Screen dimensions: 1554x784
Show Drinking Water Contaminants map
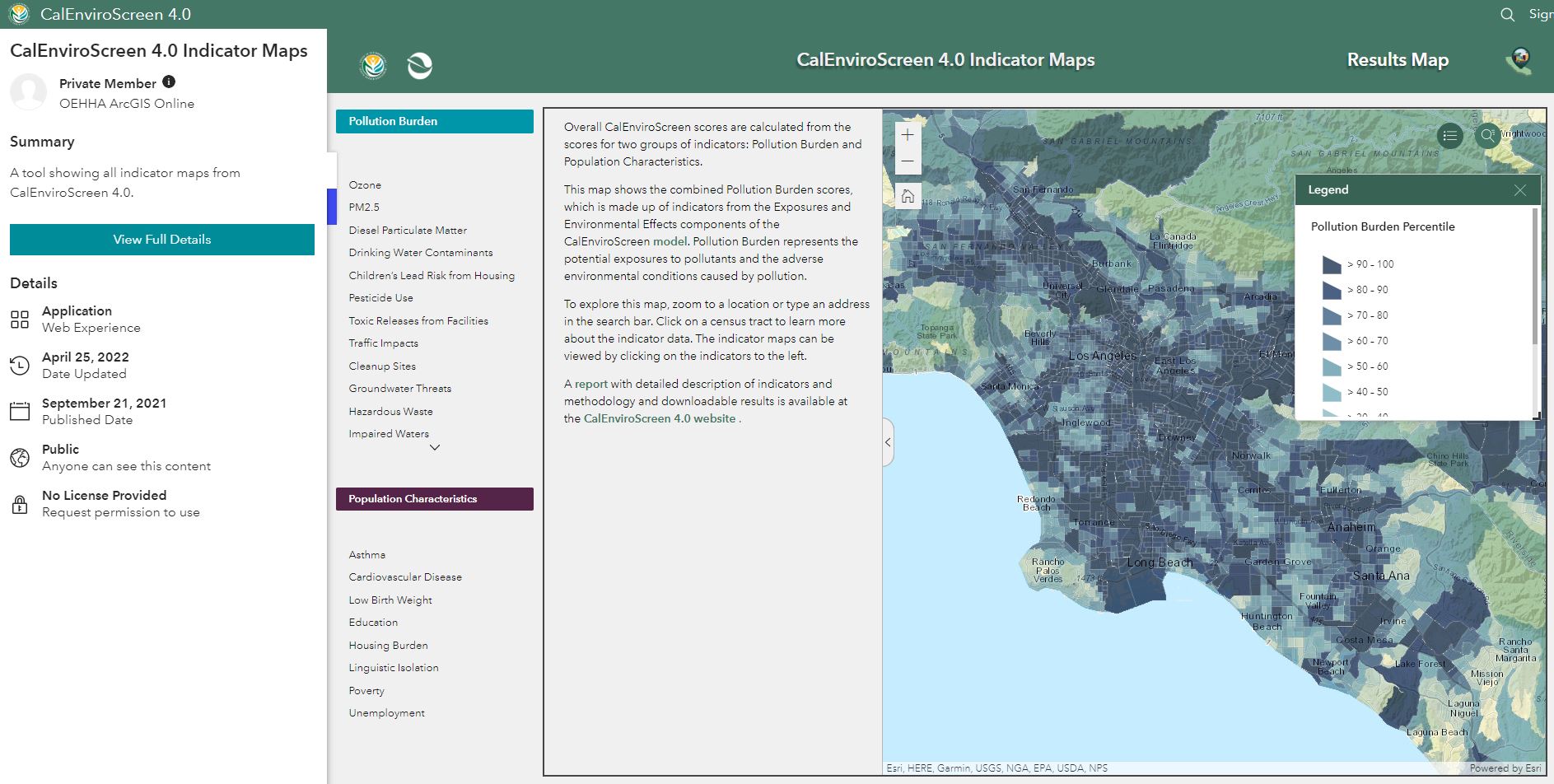[421, 253]
